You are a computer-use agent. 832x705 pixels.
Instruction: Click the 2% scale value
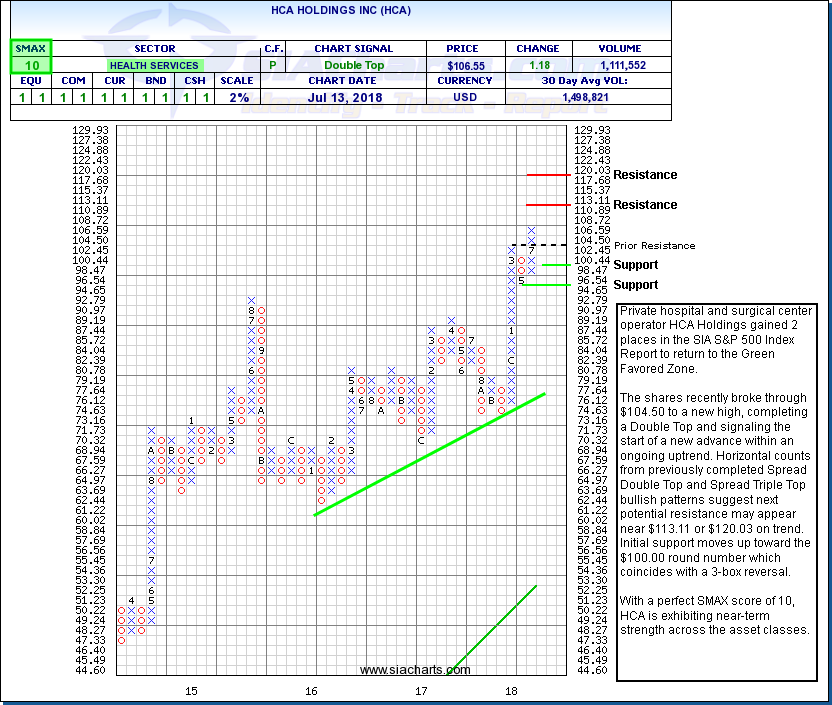pos(237,97)
